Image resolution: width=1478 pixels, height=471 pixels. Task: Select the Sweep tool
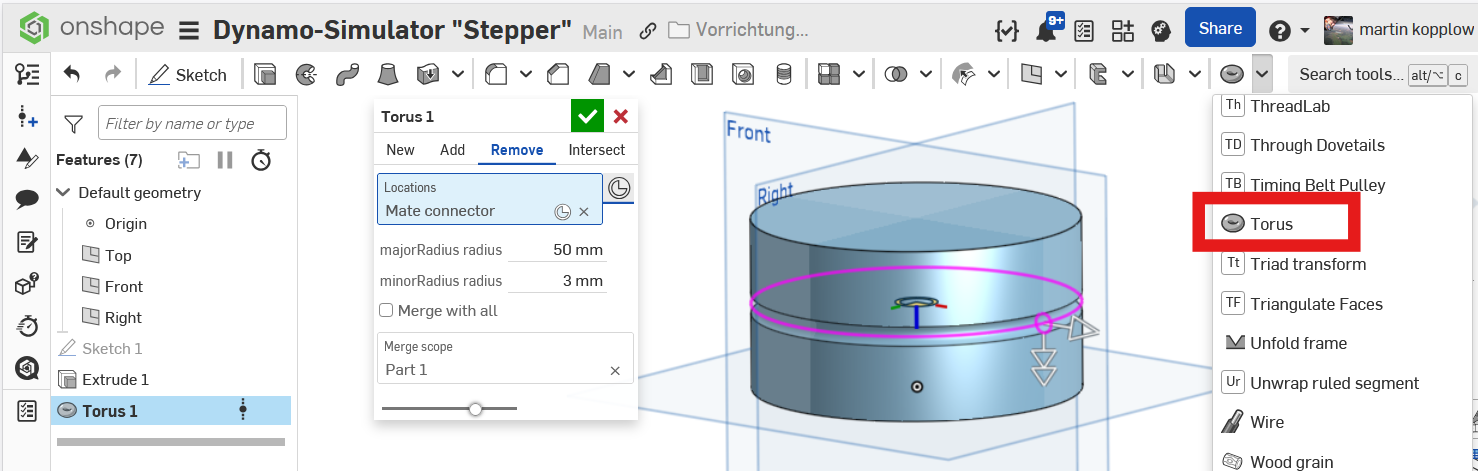347,74
